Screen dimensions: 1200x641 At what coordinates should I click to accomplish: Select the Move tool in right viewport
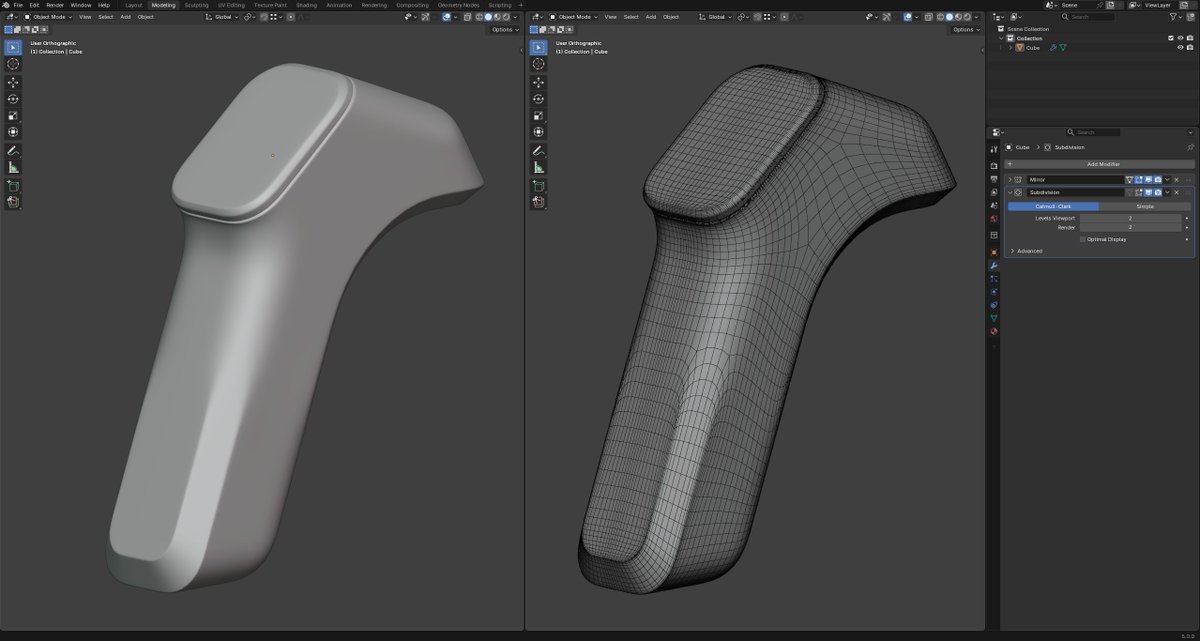point(539,82)
